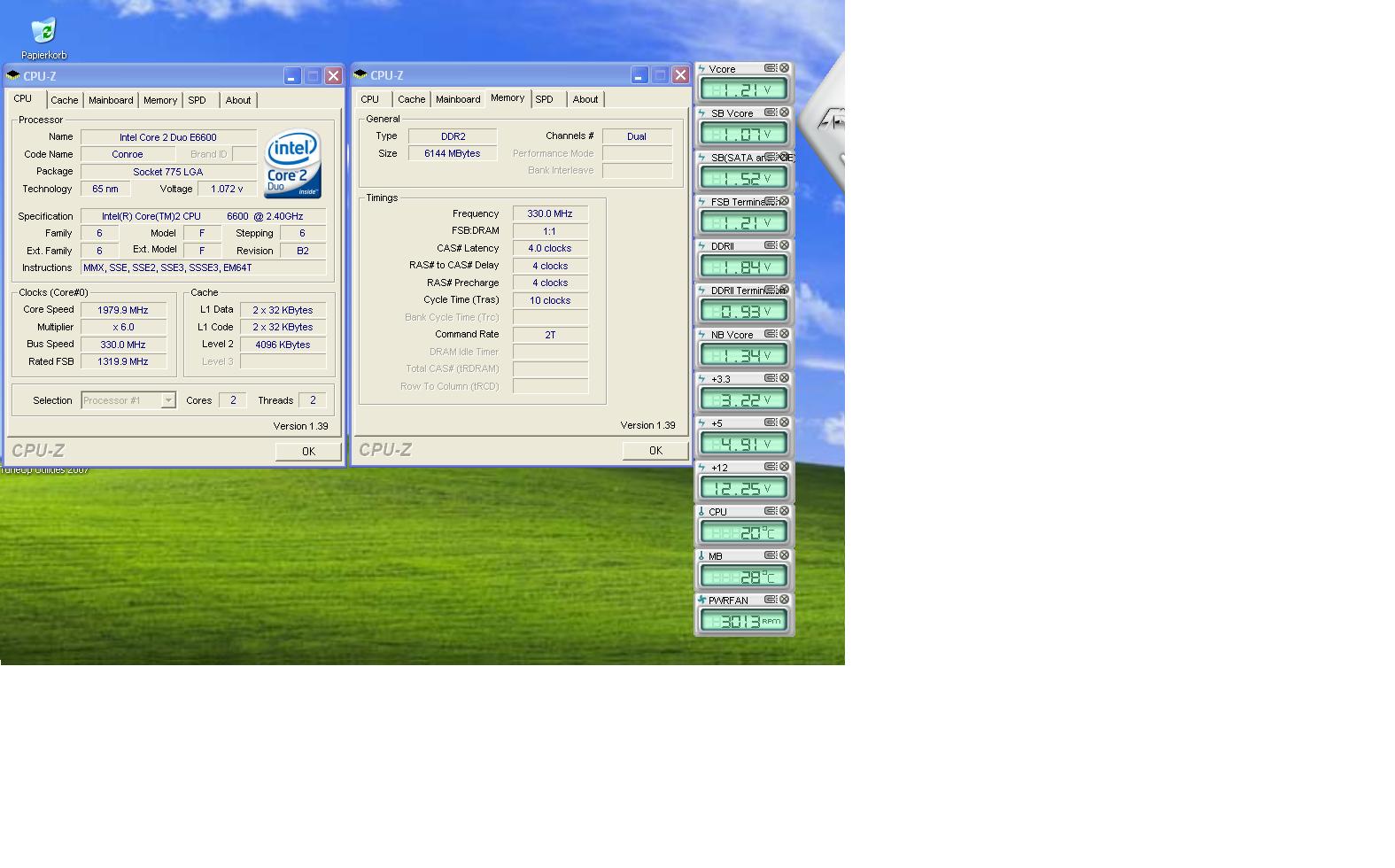Screen dimensions: 1395x868
Task: Open settings icon of DDRII voltage panel
Action: pyautogui.click(x=771, y=245)
